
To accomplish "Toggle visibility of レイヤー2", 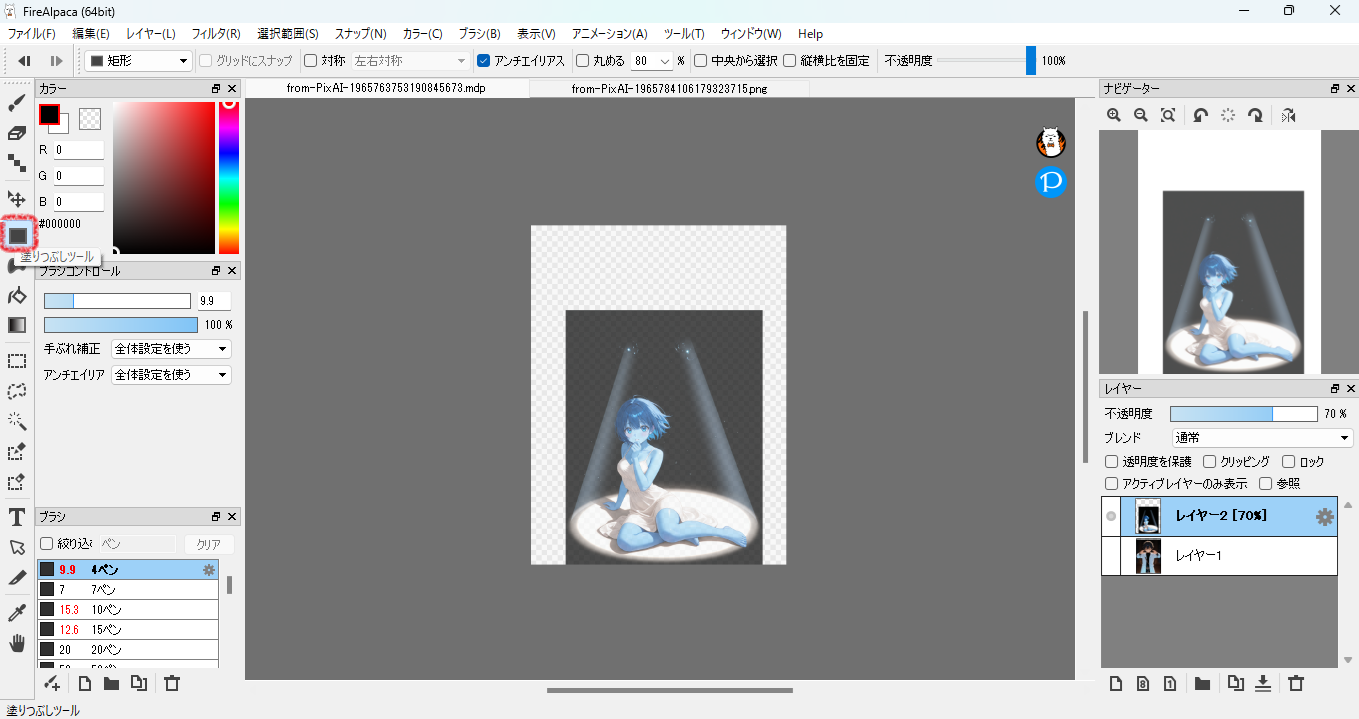I will click(x=1111, y=517).
